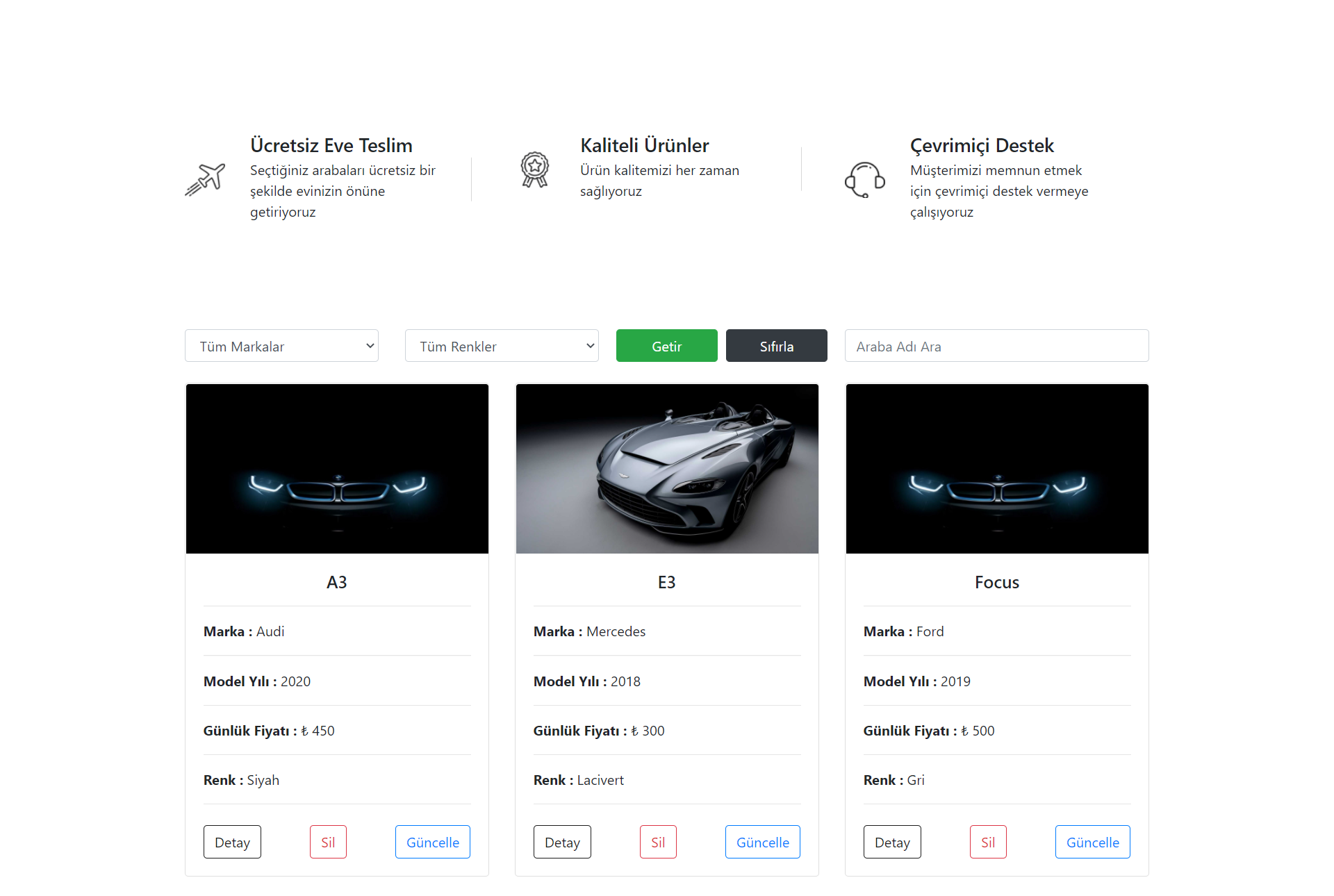Expand the Tüm Renkler color dropdown
This screenshot has width=1334, height=896.
(502, 346)
